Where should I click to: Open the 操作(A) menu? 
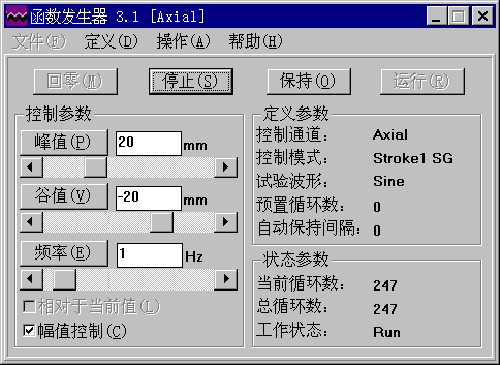click(x=183, y=42)
